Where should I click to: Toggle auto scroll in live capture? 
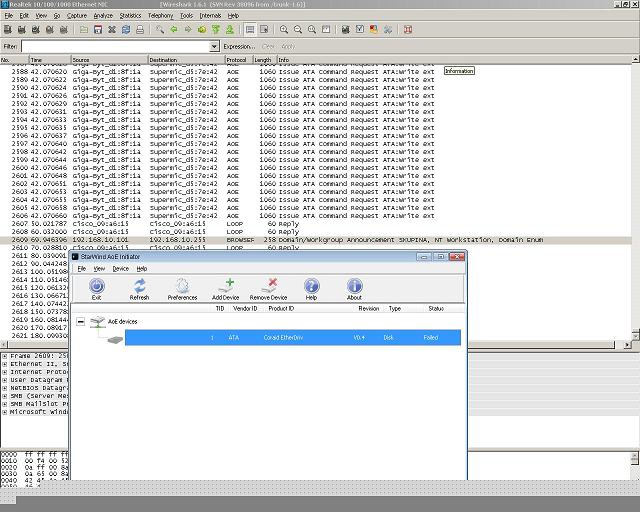click(264, 29)
